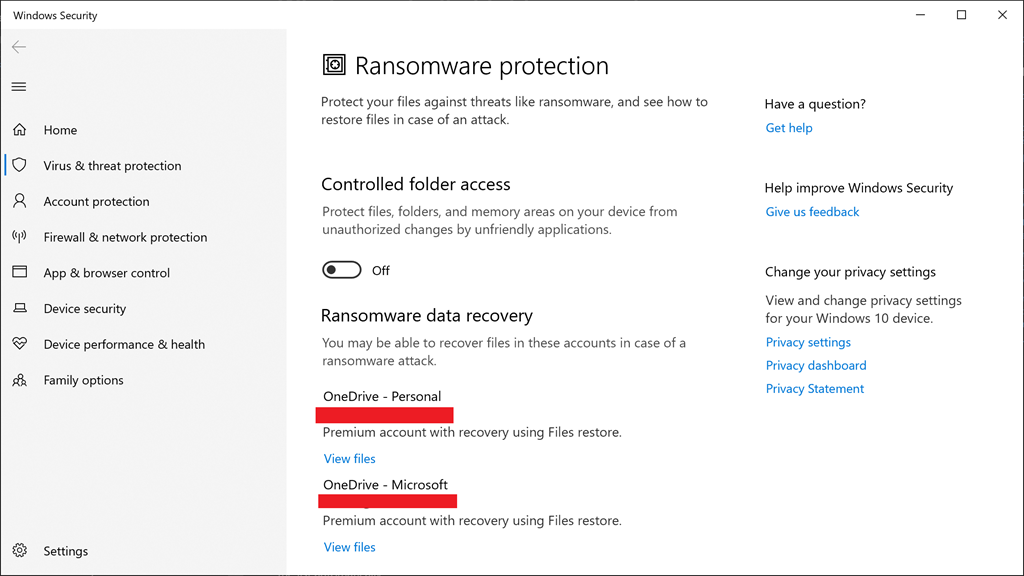
Task: Read the Privacy Statement link
Action: [x=815, y=389]
